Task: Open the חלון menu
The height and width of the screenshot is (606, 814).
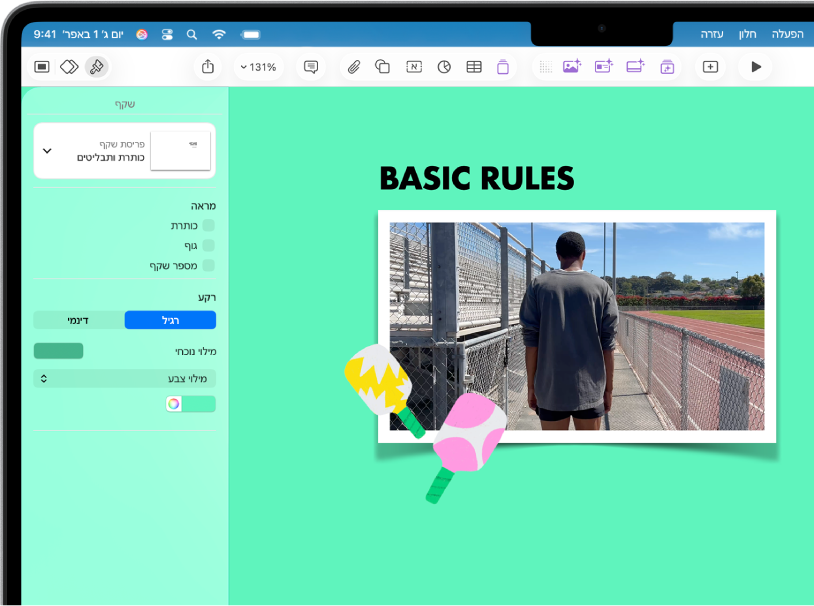Action: pos(748,34)
